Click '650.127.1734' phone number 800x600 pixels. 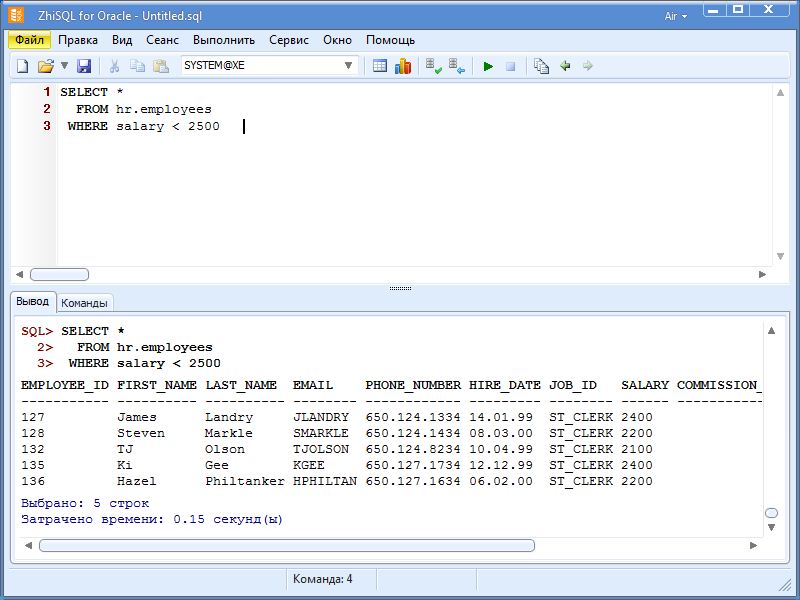pyautogui.click(x=413, y=465)
